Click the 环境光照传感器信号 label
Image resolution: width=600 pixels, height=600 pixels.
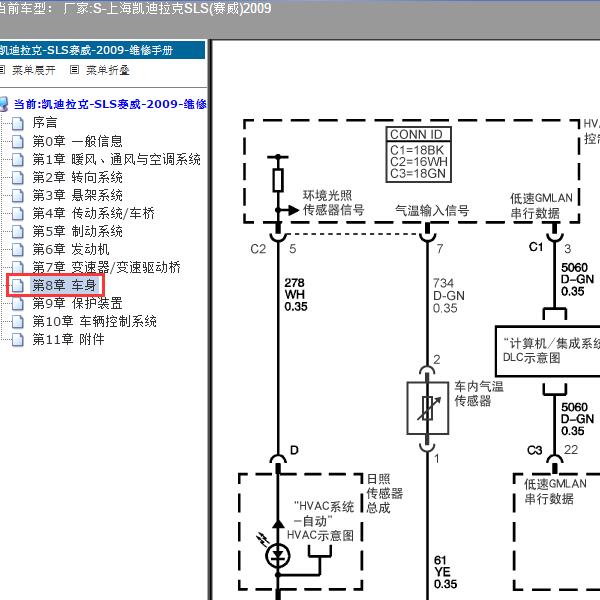click(333, 203)
